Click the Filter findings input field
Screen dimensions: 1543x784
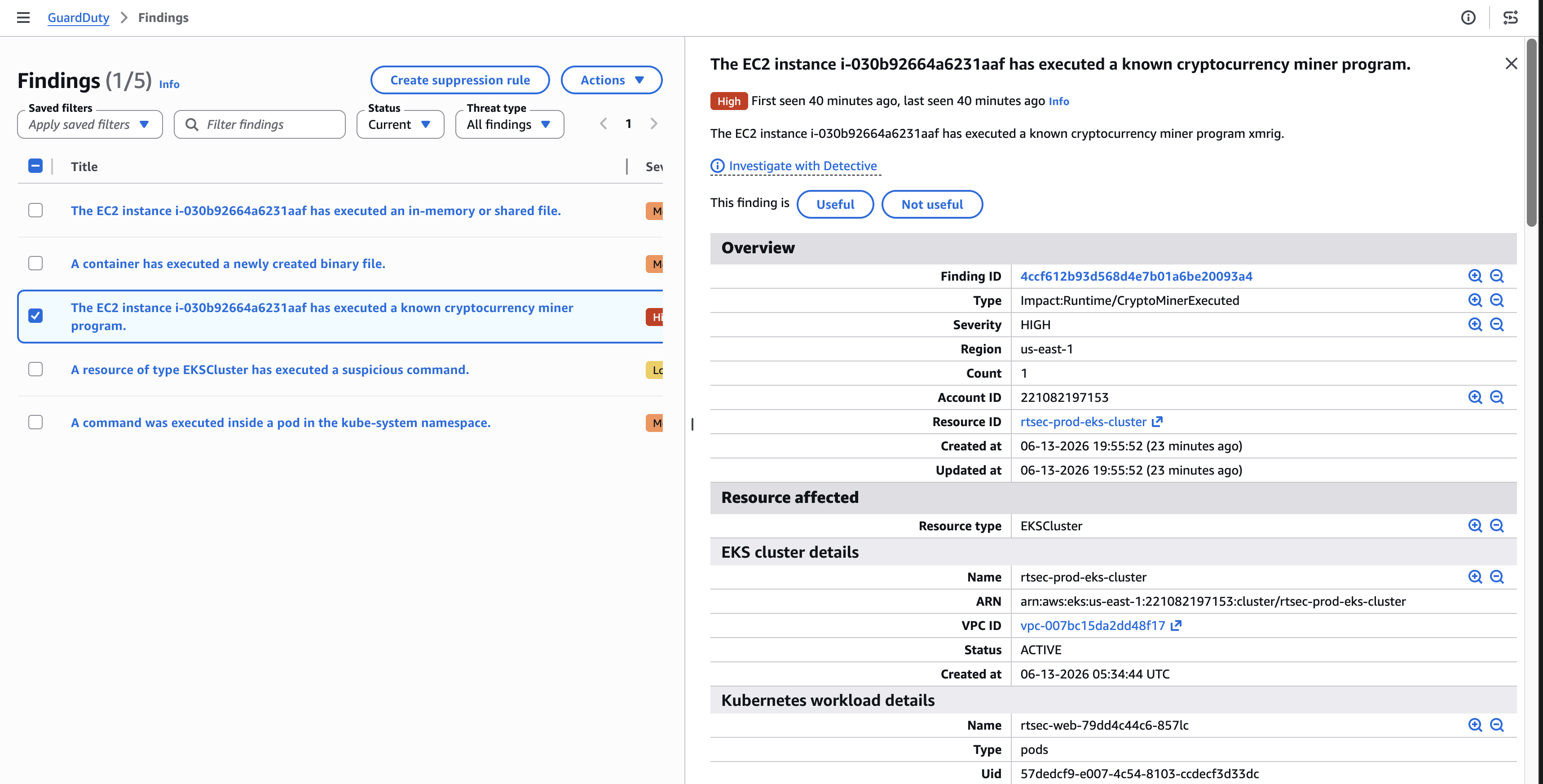tap(260, 124)
